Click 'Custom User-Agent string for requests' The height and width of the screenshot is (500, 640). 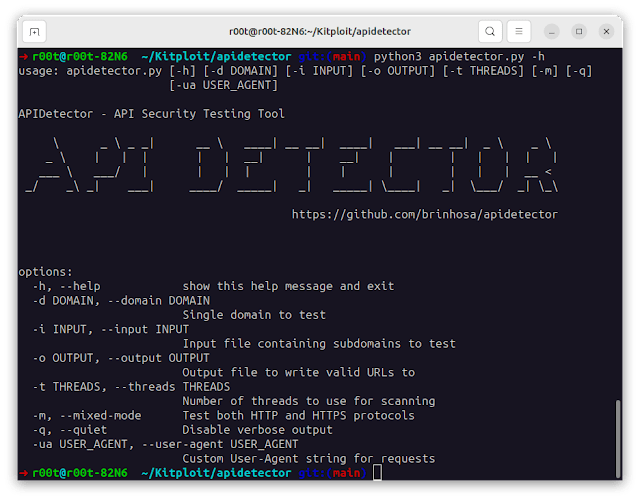point(309,458)
